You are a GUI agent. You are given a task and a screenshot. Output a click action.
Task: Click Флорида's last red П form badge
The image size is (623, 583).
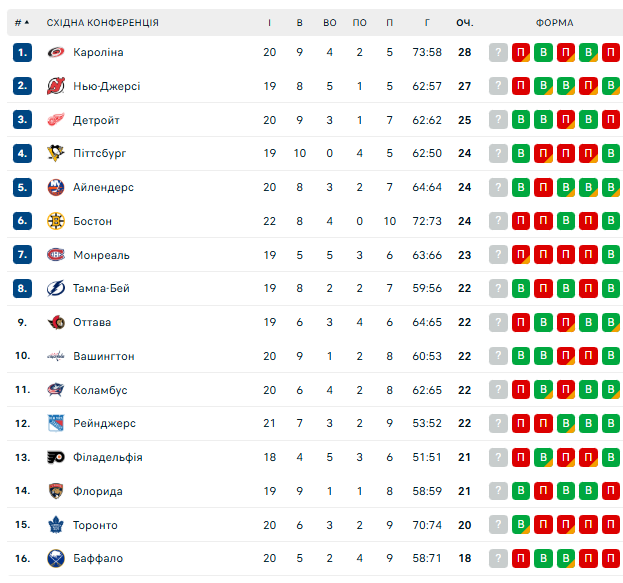(611, 491)
